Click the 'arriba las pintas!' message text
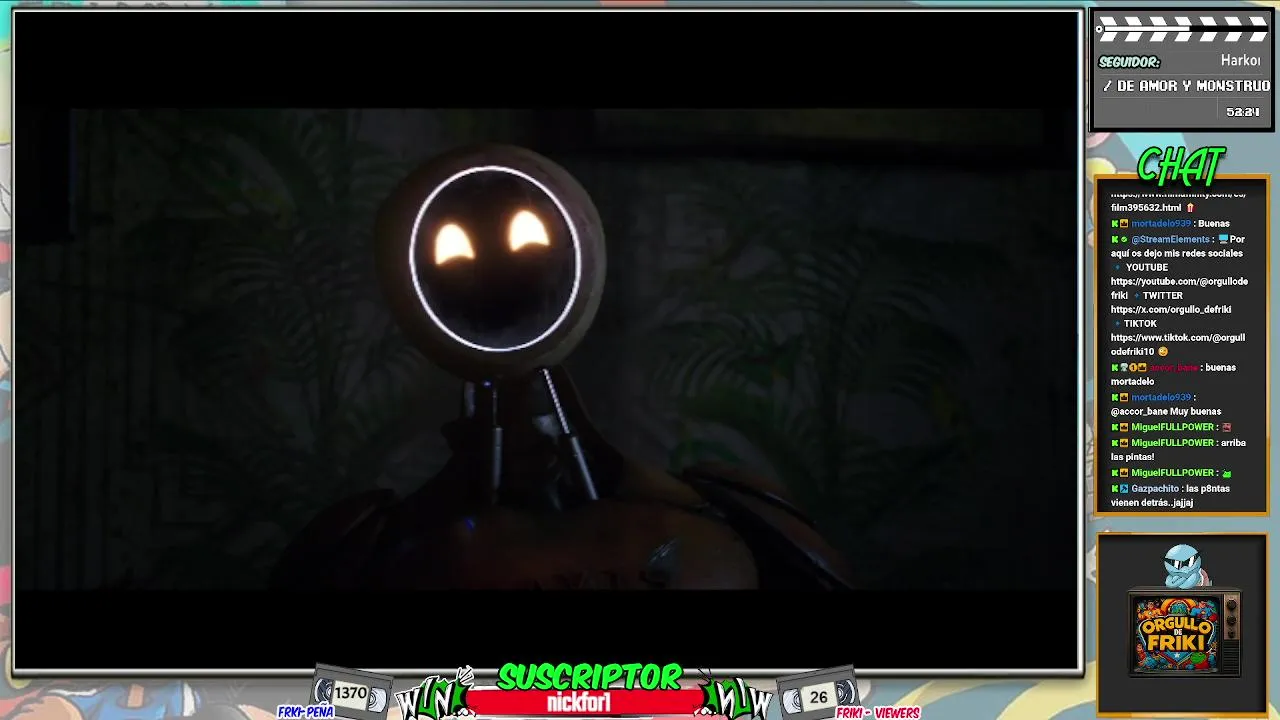This screenshot has width=1280, height=720. (x=1178, y=449)
